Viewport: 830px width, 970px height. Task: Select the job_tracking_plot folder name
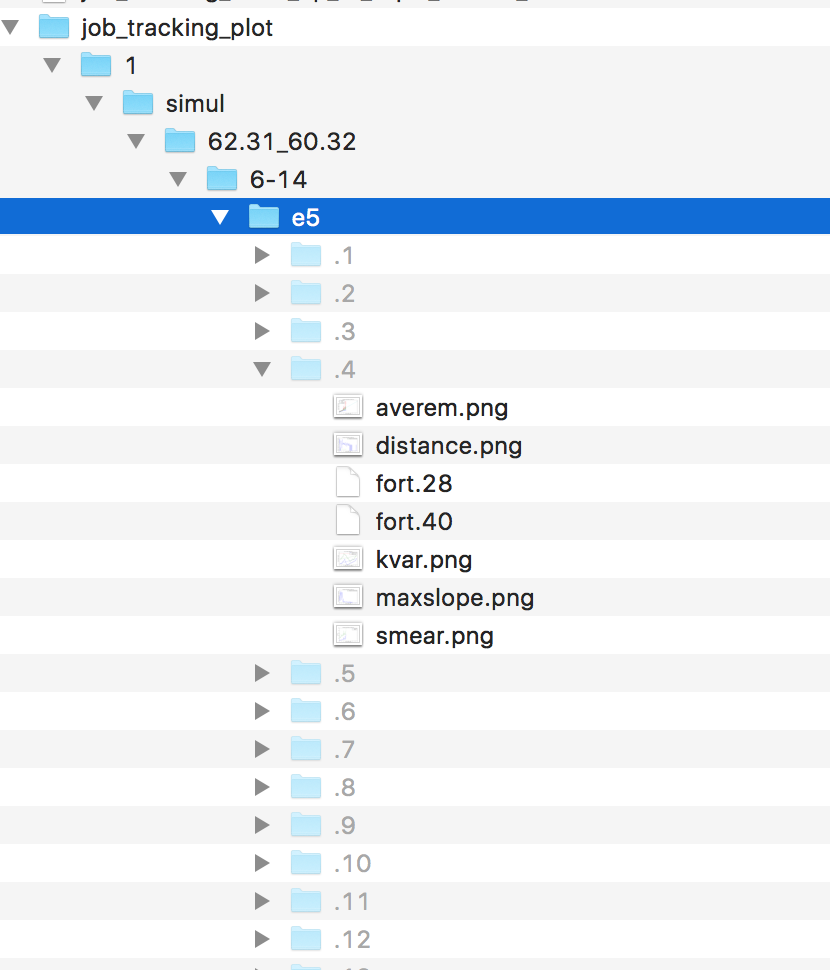[177, 28]
